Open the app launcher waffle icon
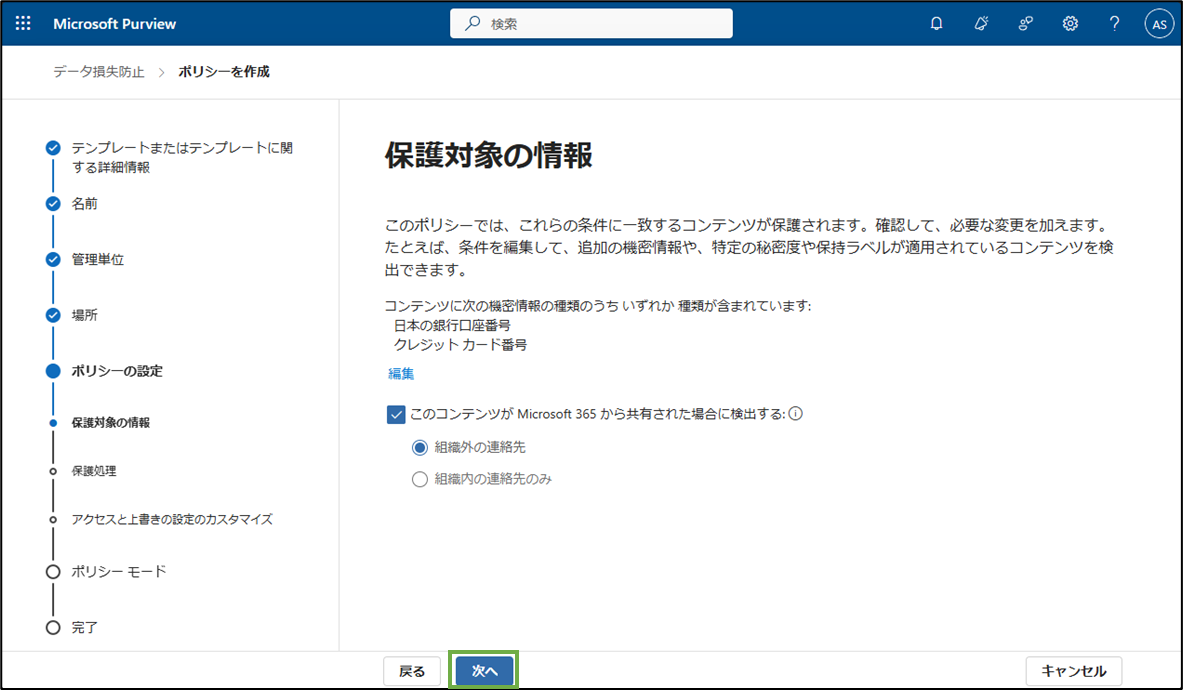The image size is (1183, 690). pos(23,23)
